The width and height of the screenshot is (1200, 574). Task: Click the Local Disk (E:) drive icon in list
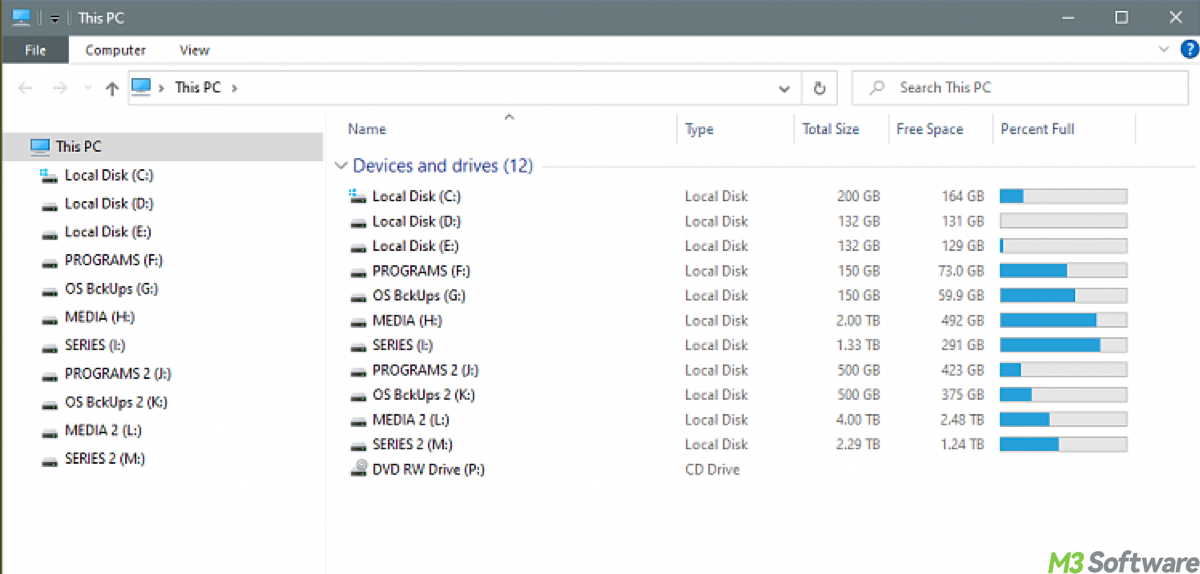point(358,246)
